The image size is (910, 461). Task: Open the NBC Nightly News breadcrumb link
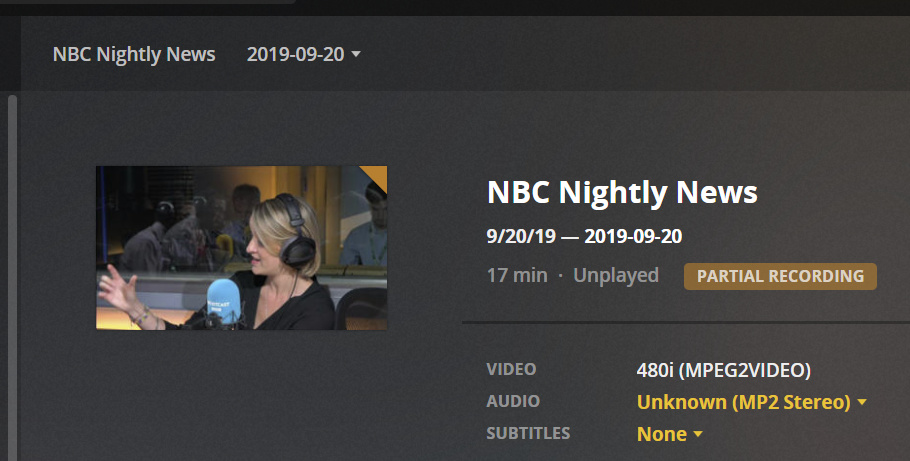tap(134, 54)
